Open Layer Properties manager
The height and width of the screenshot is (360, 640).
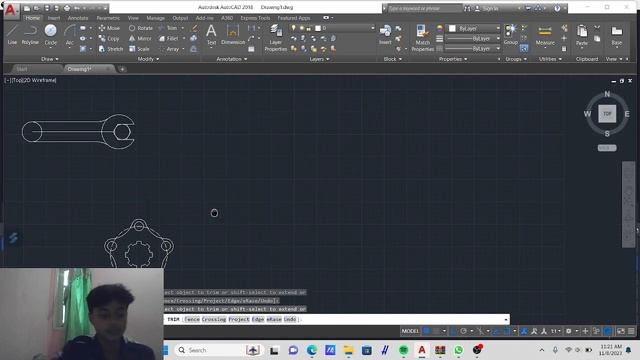pos(276,38)
